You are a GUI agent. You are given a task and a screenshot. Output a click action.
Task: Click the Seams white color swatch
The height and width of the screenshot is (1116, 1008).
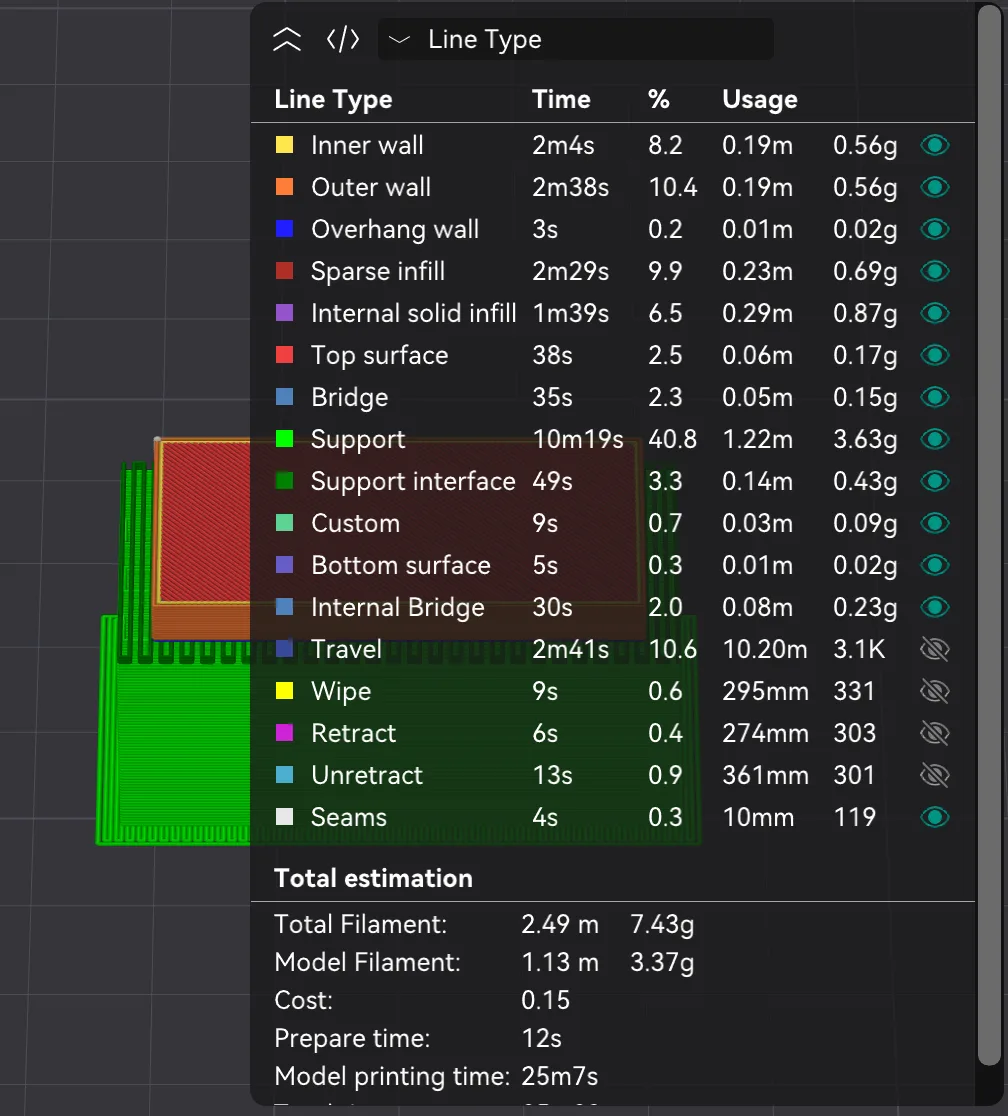pyautogui.click(x=285, y=817)
